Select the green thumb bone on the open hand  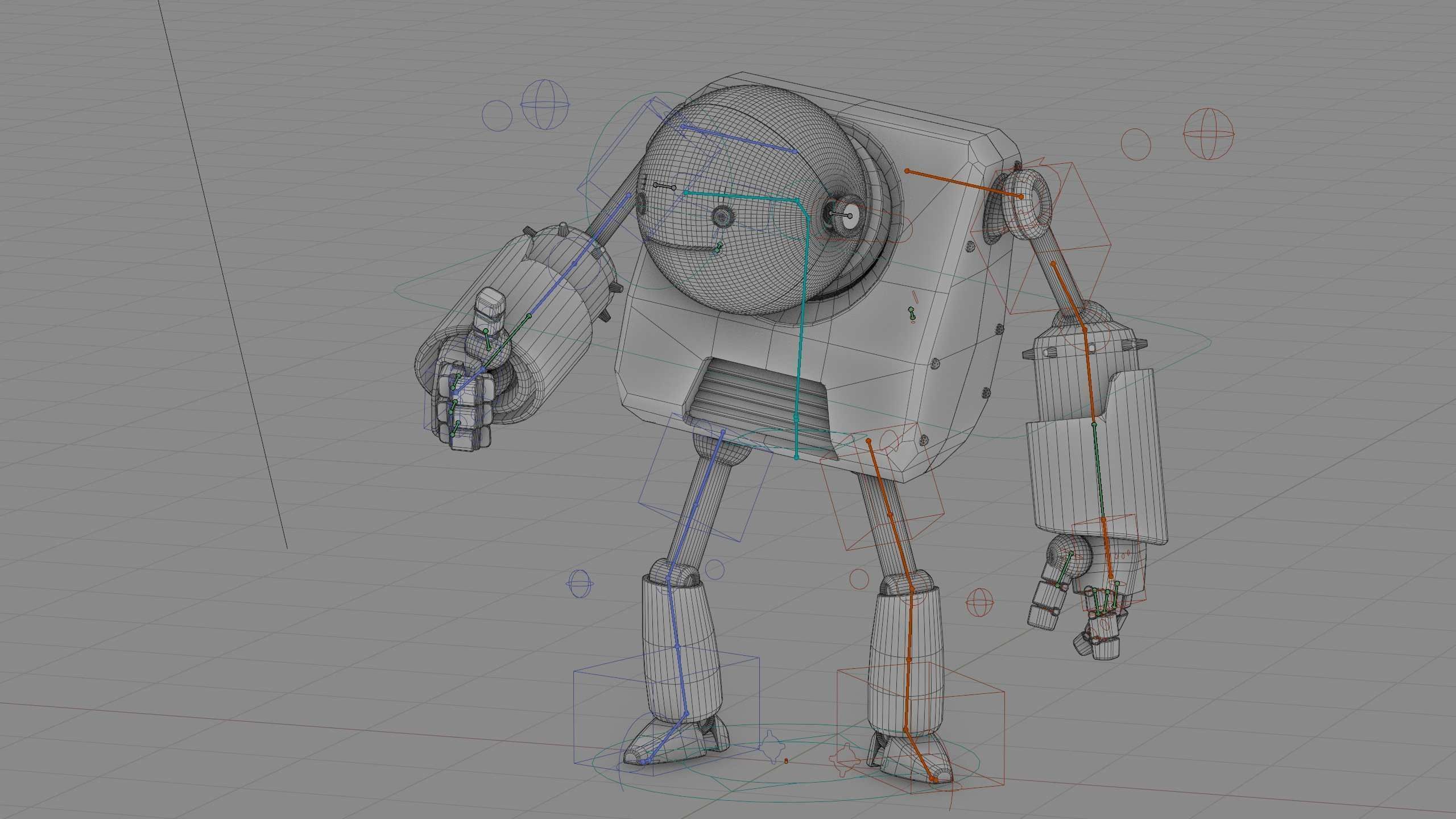(x=1064, y=569)
